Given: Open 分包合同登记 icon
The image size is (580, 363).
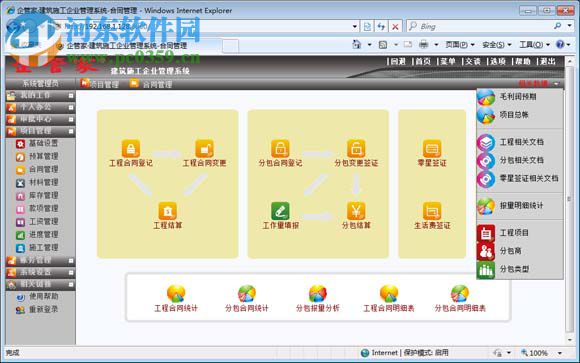Looking at the screenshot, I should click(x=280, y=148).
